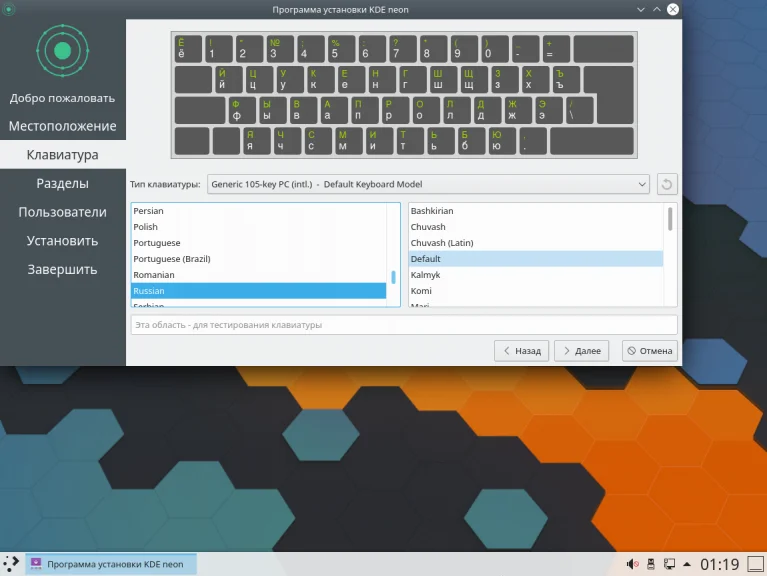Click the reset keyboard model icon button
This screenshot has width=767, height=576.
pos(667,184)
